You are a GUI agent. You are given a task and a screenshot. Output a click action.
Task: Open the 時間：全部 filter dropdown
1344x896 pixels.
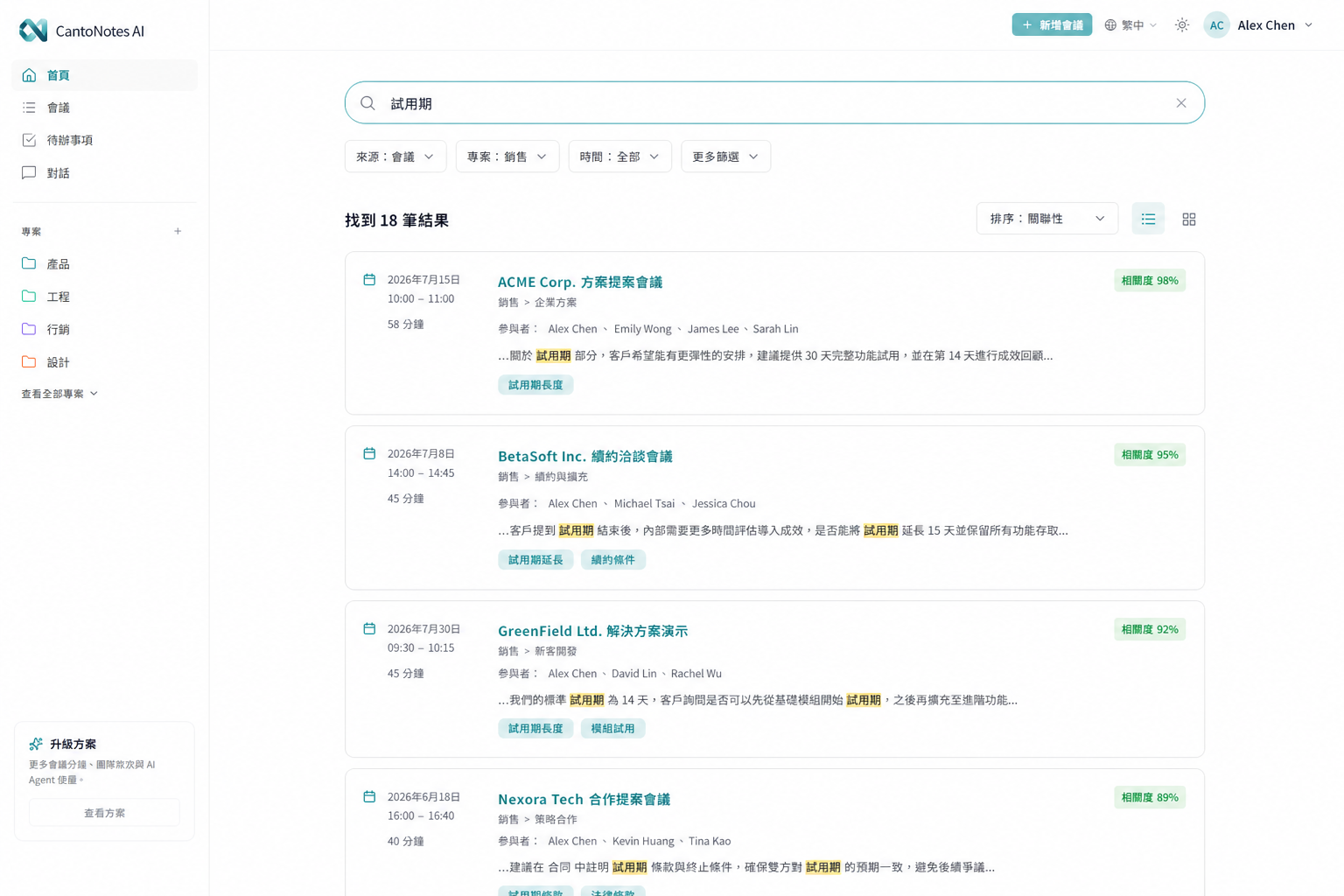(x=619, y=157)
